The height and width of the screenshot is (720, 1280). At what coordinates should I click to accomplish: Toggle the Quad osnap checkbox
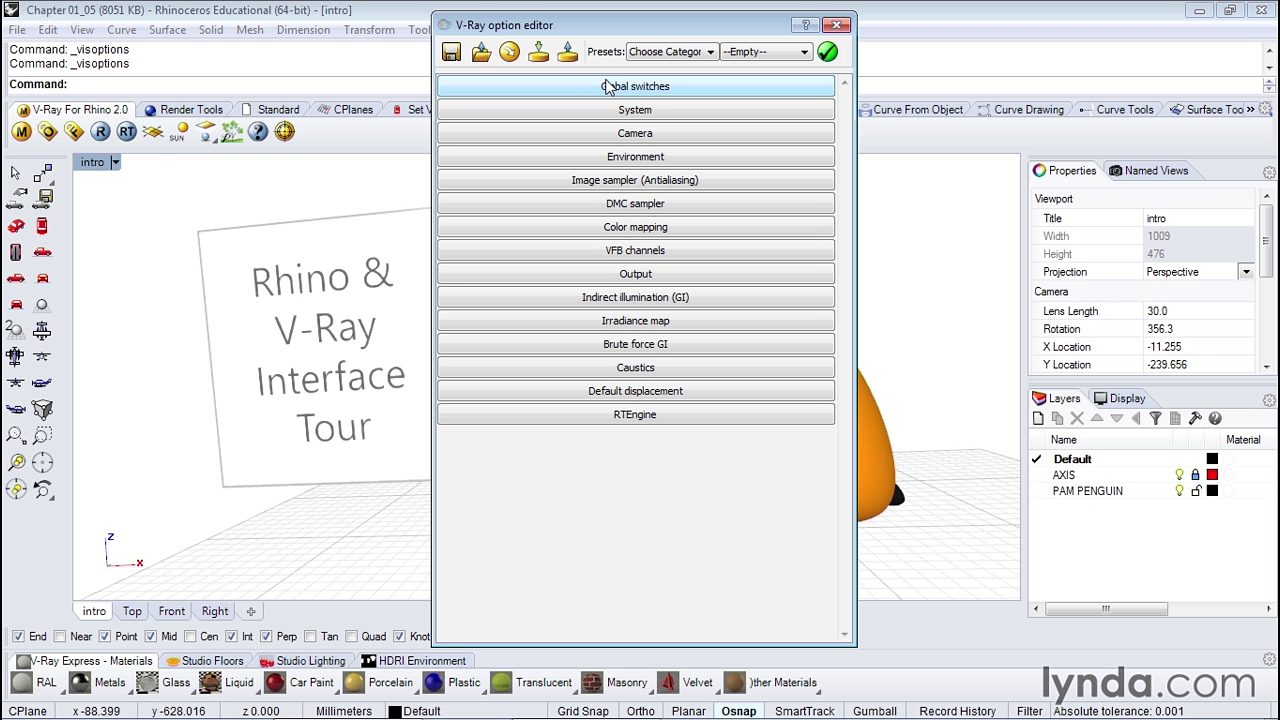(351, 637)
